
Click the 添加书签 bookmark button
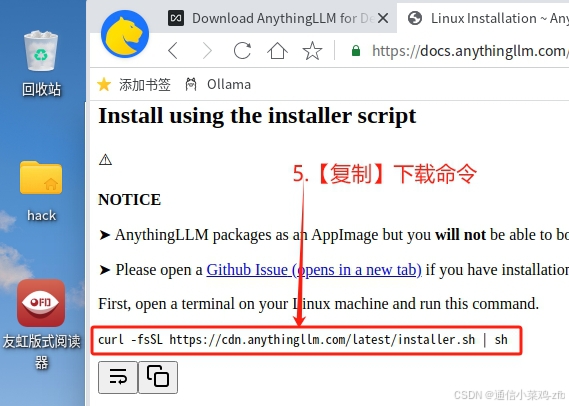(x=134, y=85)
